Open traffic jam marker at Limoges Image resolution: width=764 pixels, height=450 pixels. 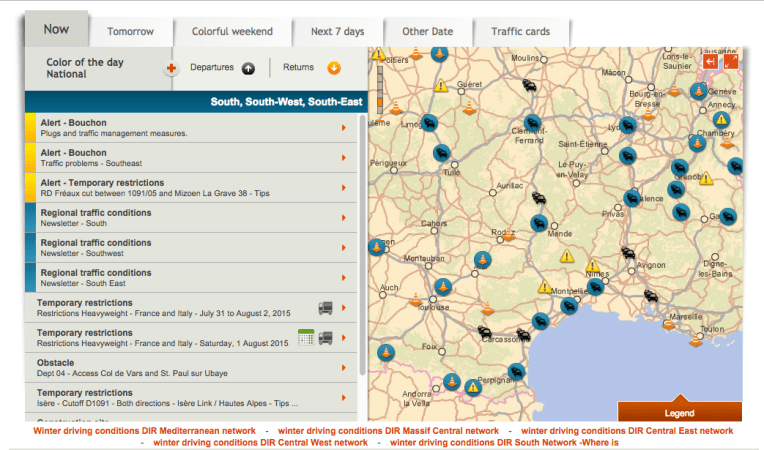pos(429,123)
